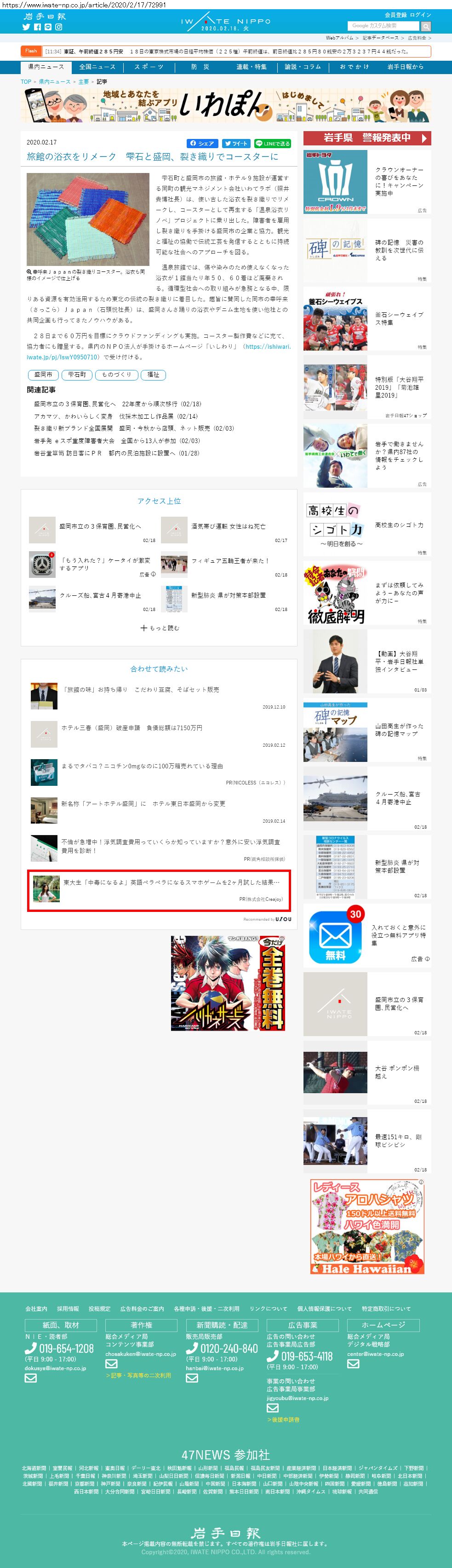The image size is (452, 1568).
Task: Click the info icon beside 無料アプリ特集 ad
Action: coord(427,959)
